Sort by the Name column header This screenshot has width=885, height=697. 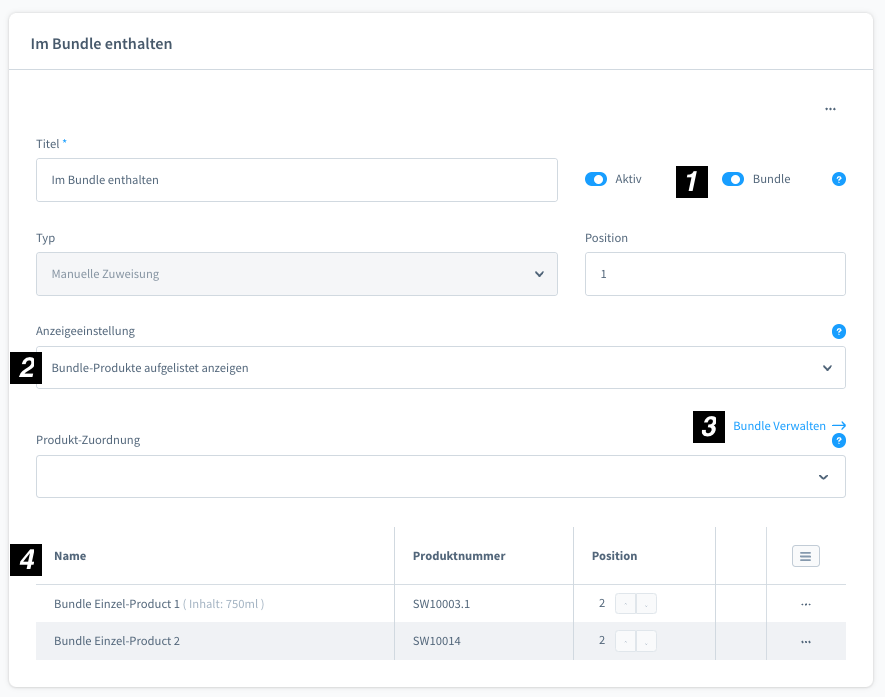tap(70, 556)
